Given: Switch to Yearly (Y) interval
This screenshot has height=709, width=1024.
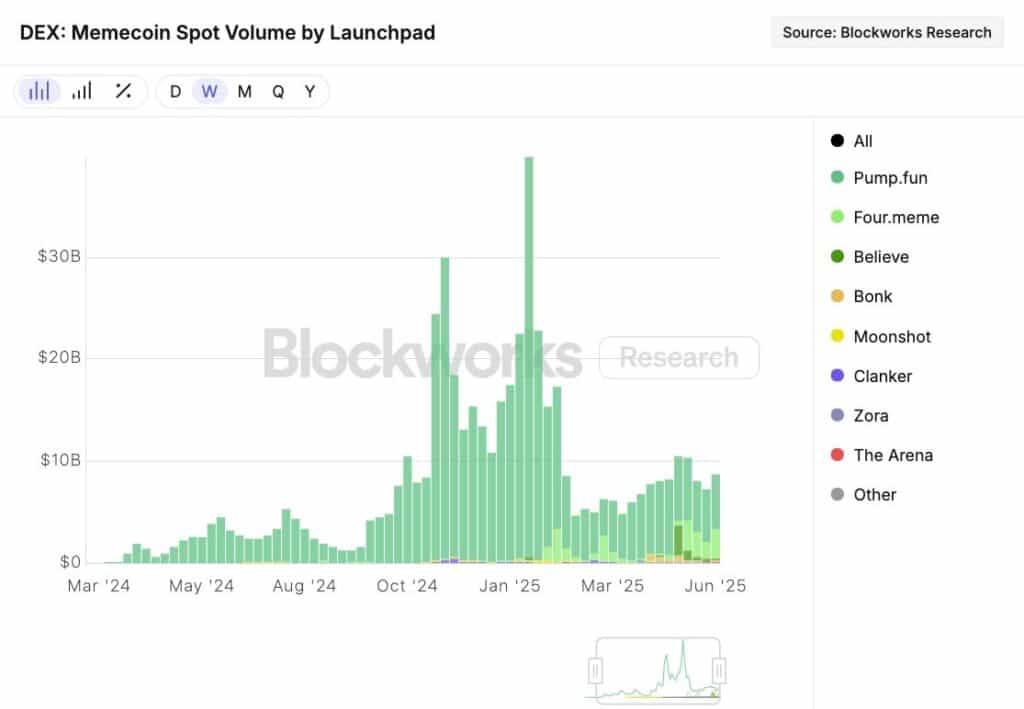Looking at the screenshot, I should point(310,91).
